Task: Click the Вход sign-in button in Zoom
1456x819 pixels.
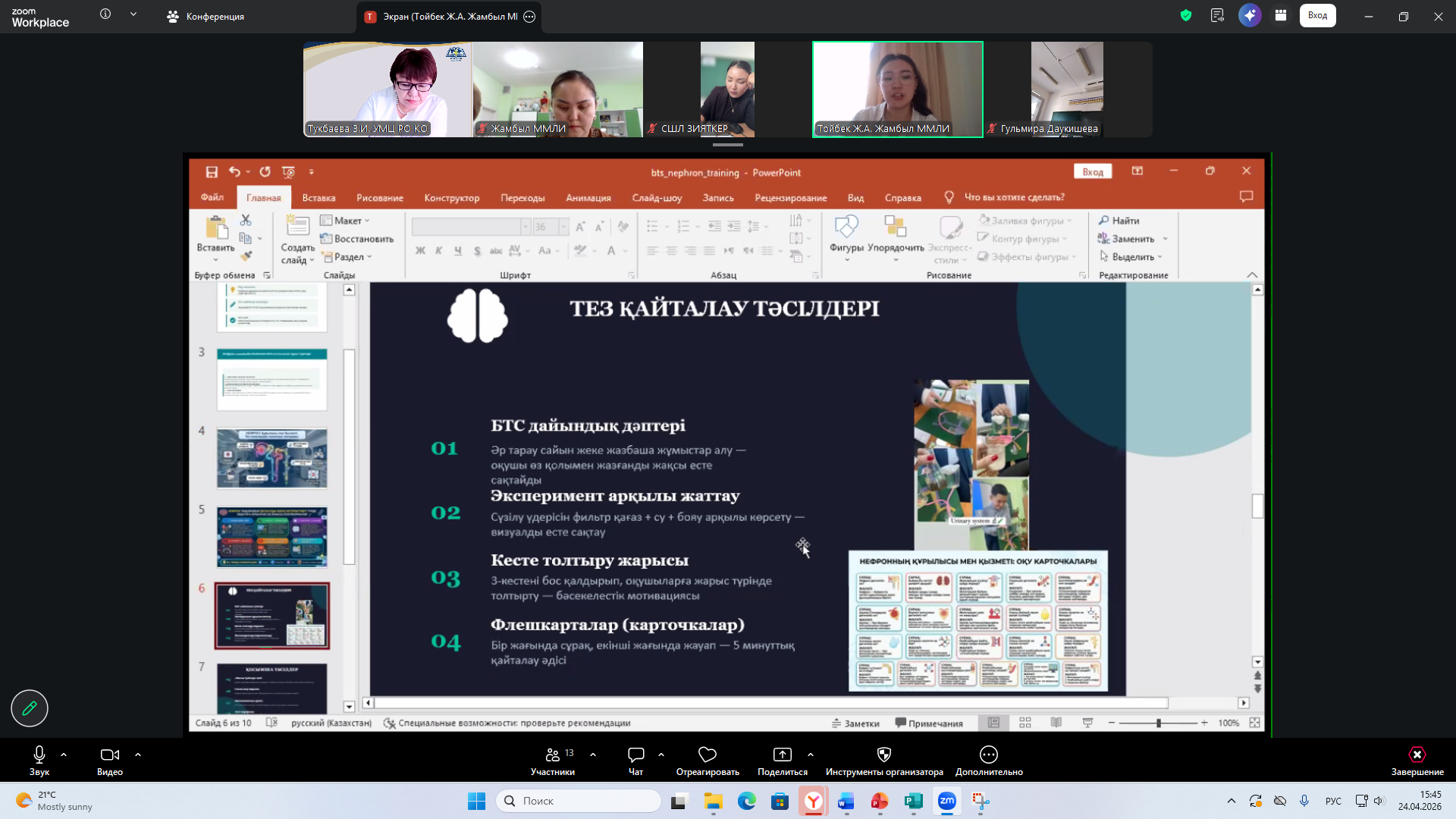Action: [x=1317, y=15]
